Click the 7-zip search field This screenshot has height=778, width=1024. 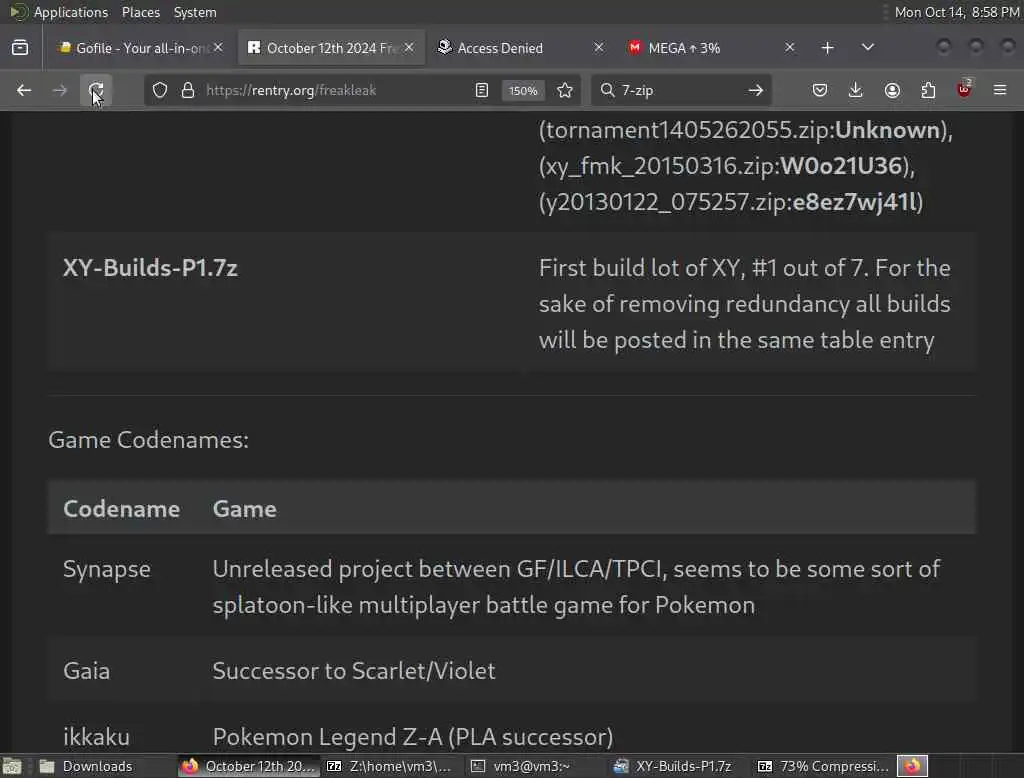[x=679, y=90]
